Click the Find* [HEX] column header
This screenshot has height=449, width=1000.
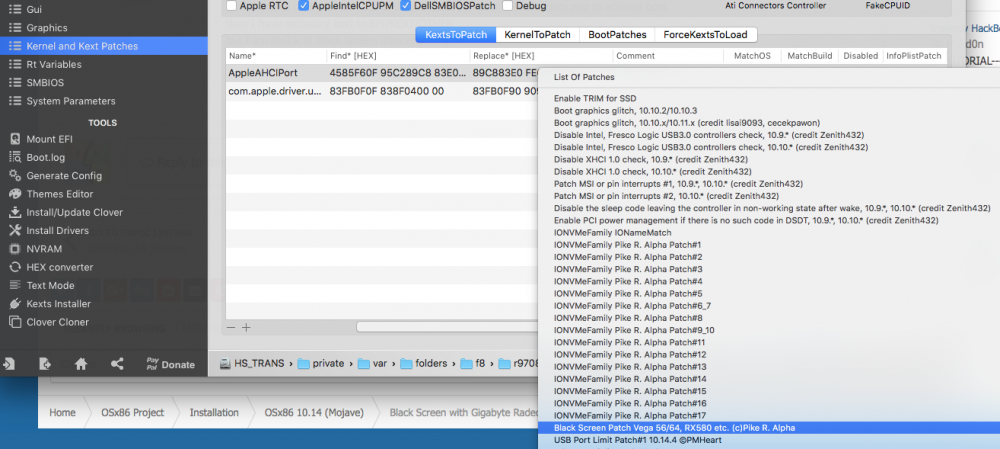tap(398, 55)
